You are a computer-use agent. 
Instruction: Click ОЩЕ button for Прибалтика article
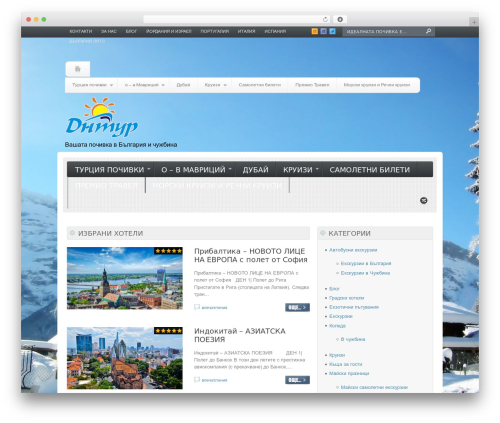[297, 307]
